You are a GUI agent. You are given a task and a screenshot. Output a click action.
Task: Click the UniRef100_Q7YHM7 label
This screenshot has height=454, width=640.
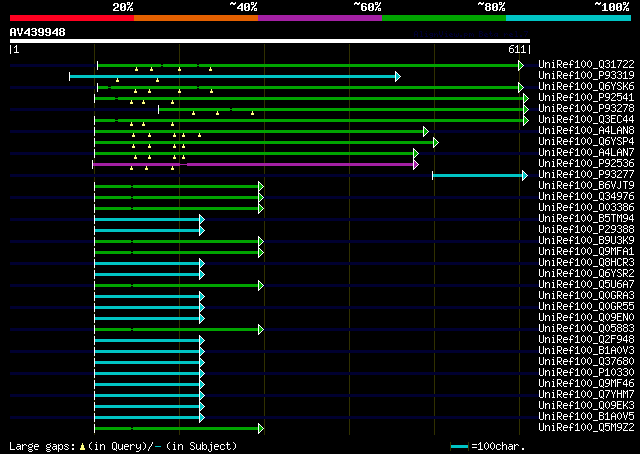(x=586, y=394)
